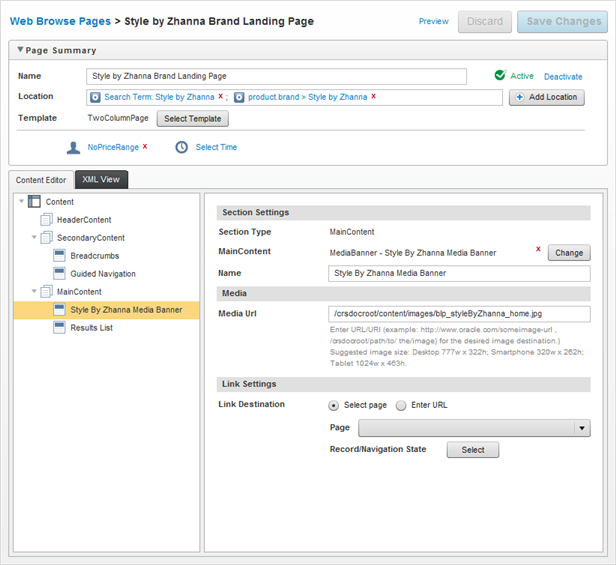Click the page Name input field
Viewport: 616px width, 565px height.
point(276,76)
